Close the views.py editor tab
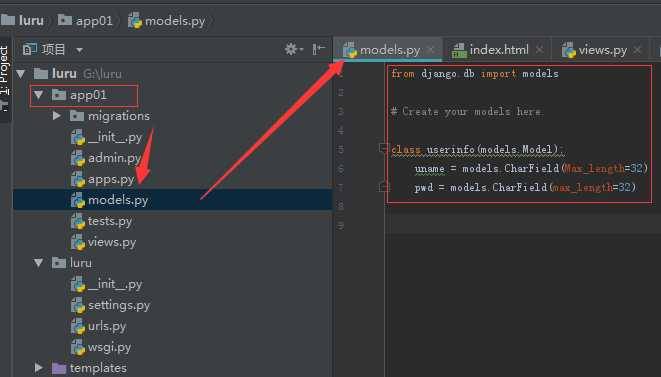Image resolution: width=661 pixels, height=377 pixels. pyautogui.click(x=637, y=50)
